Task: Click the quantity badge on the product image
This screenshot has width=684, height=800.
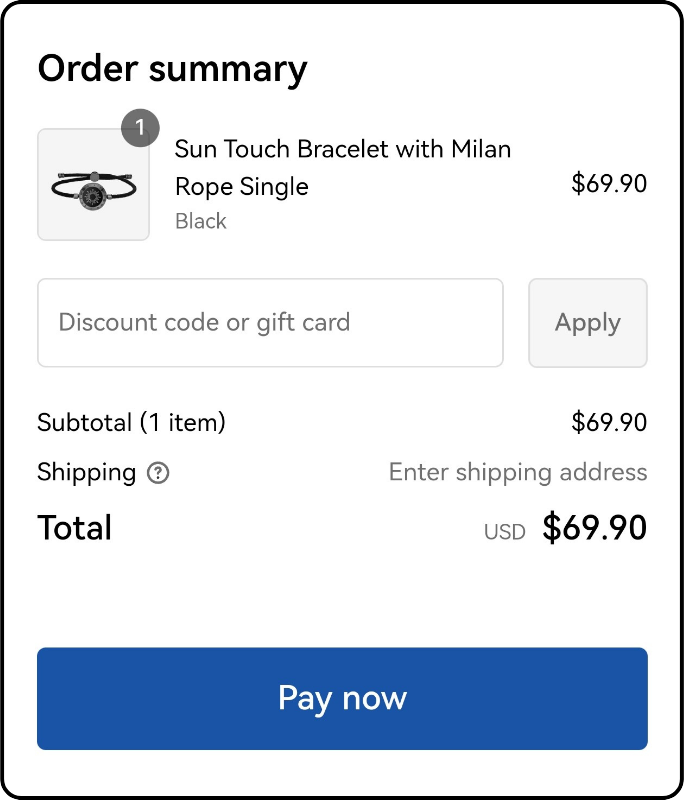Action: click(140, 128)
